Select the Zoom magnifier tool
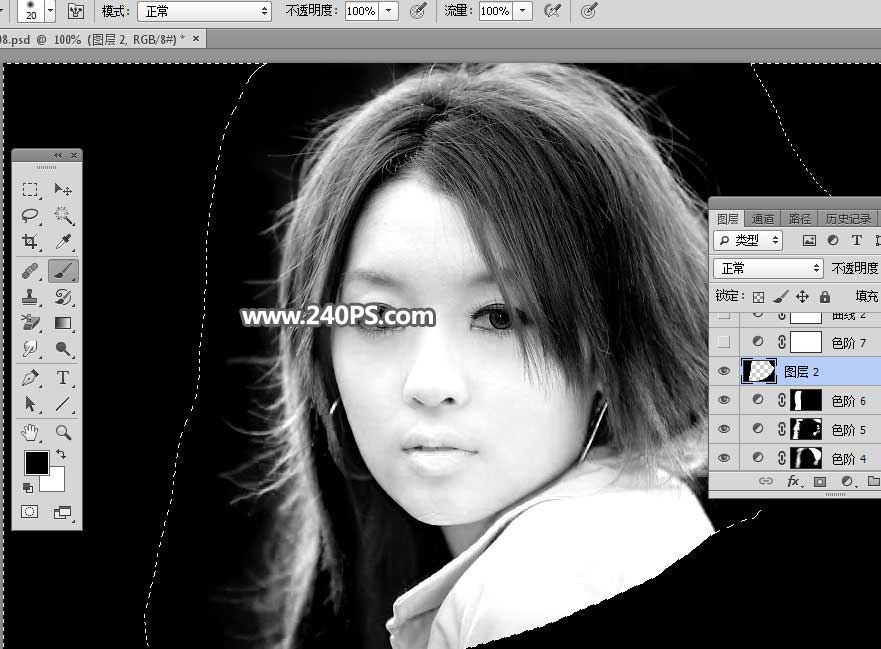881x649 pixels. (x=63, y=432)
